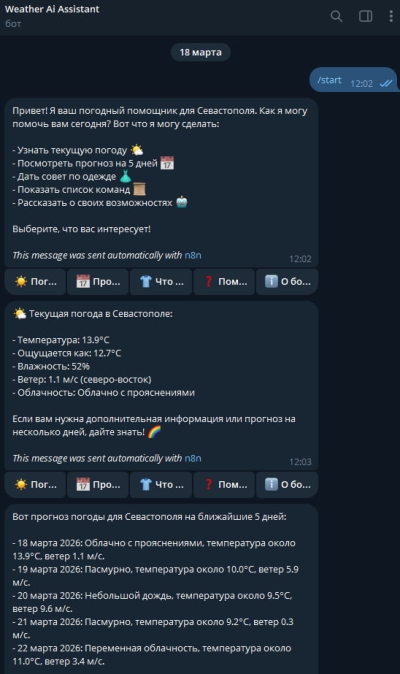
Task: Click the second info 'О бо...' button
Action: point(287,484)
